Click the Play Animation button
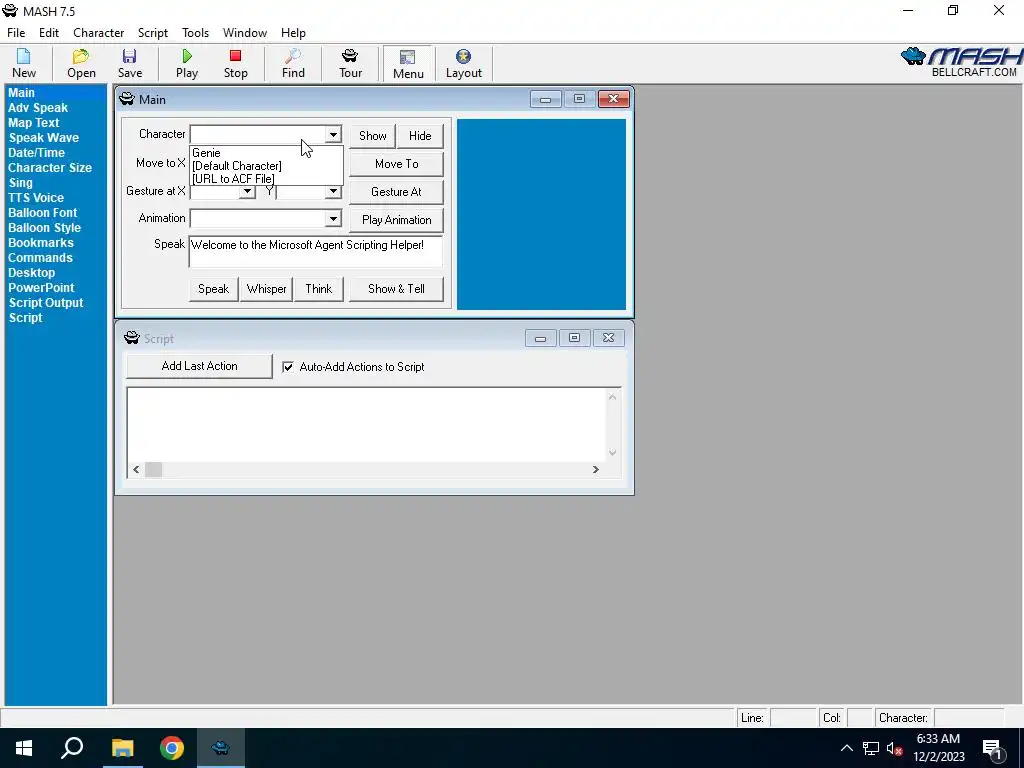Screen dimensions: 1024x768 (x=396, y=220)
